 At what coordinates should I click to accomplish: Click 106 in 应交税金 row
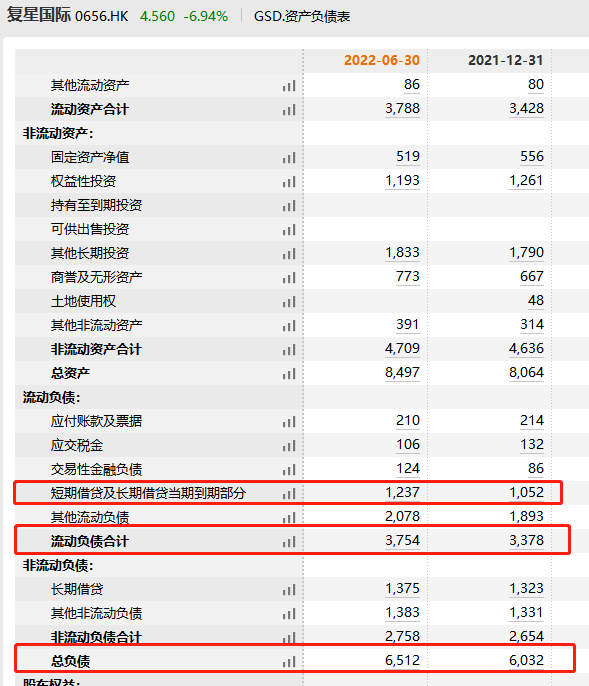[x=408, y=445]
